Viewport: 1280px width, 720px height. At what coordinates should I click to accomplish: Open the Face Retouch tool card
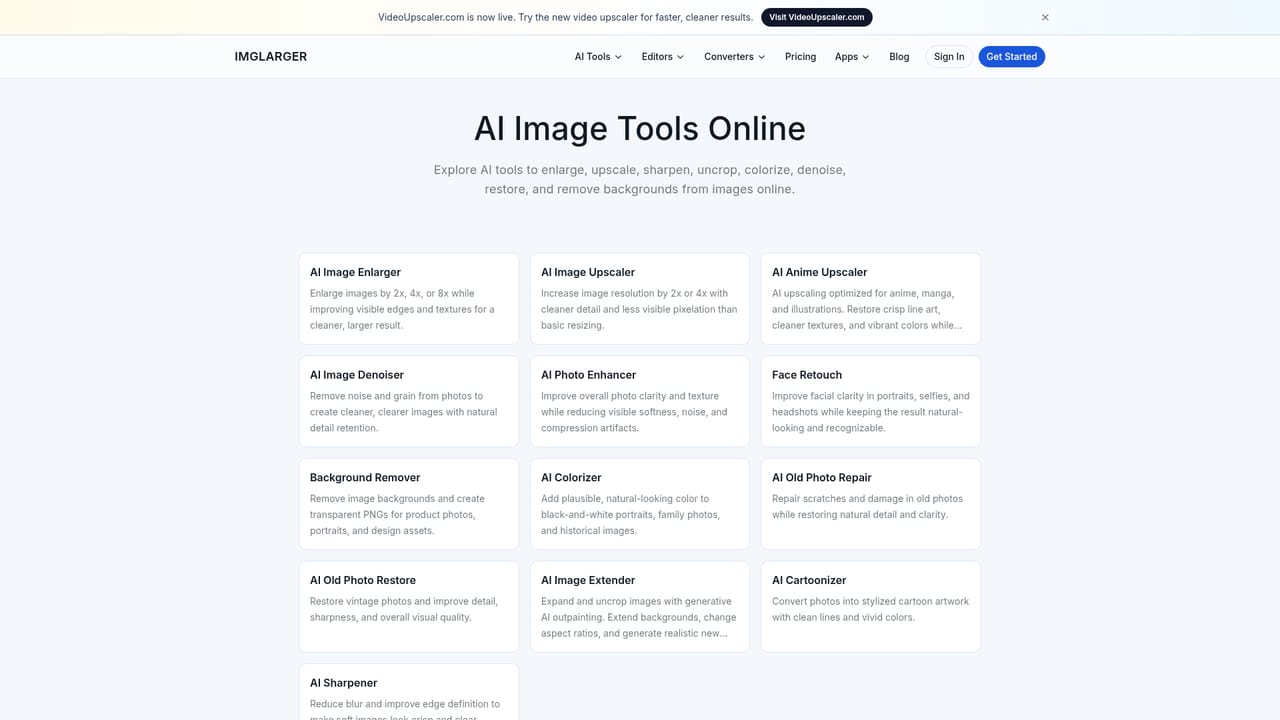tap(871, 401)
